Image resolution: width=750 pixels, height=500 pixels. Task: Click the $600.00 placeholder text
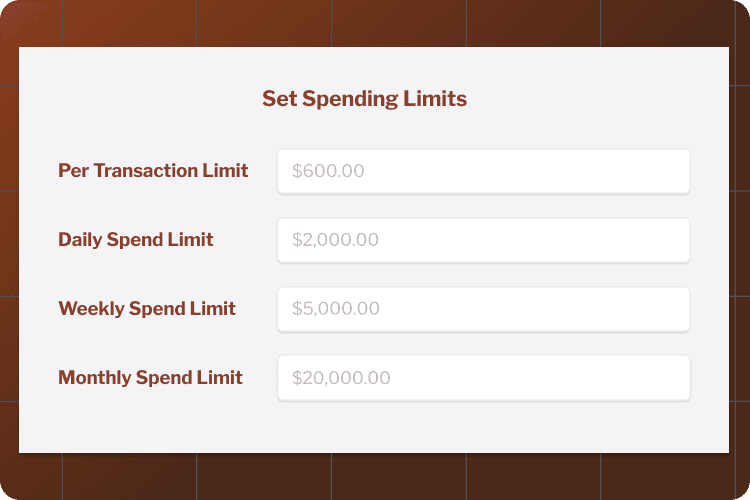coord(328,171)
